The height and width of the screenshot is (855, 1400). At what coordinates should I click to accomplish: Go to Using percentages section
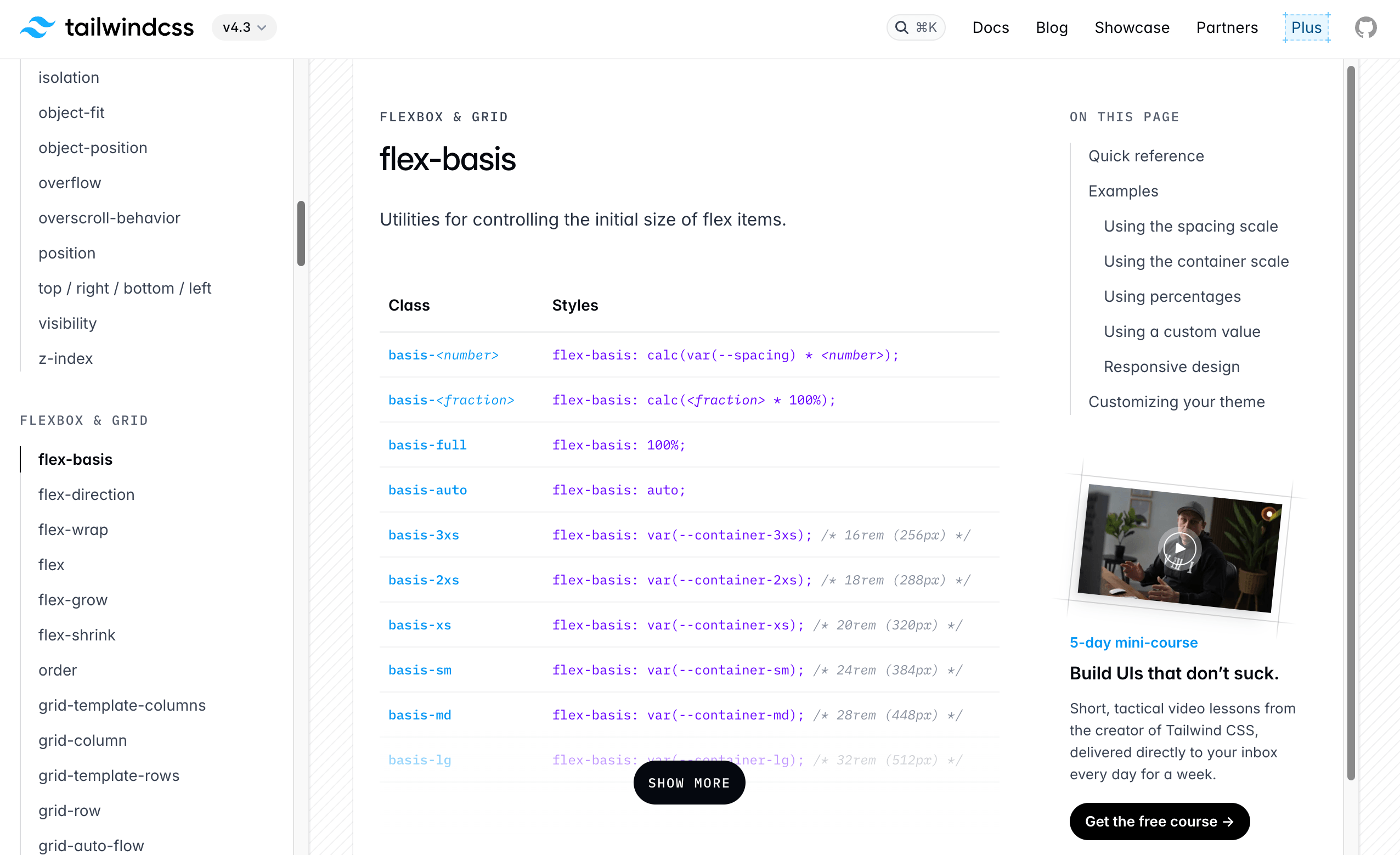[x=1172, y=297]
